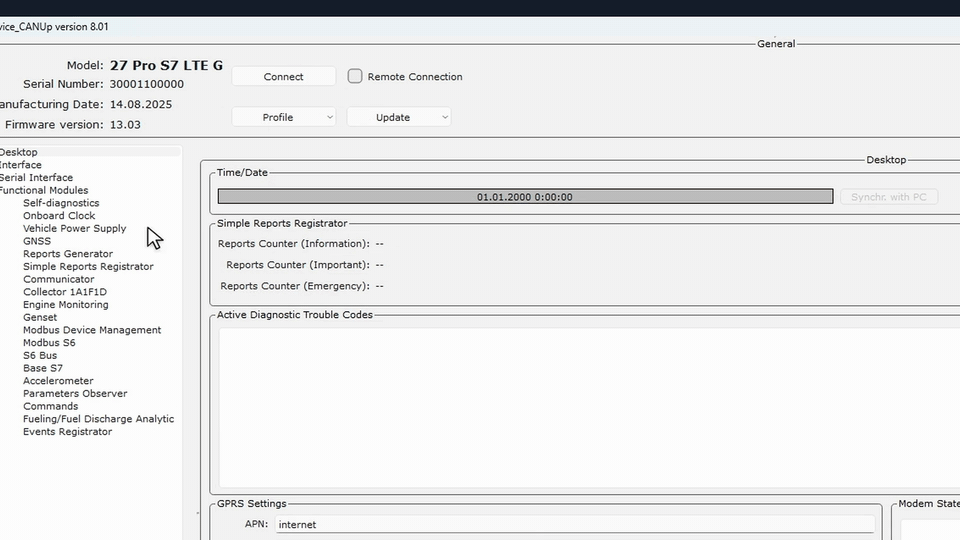960x540 pixels.
Task: Click the Active Diagnostic Trouble Codes list
Action: click(590, 408)
